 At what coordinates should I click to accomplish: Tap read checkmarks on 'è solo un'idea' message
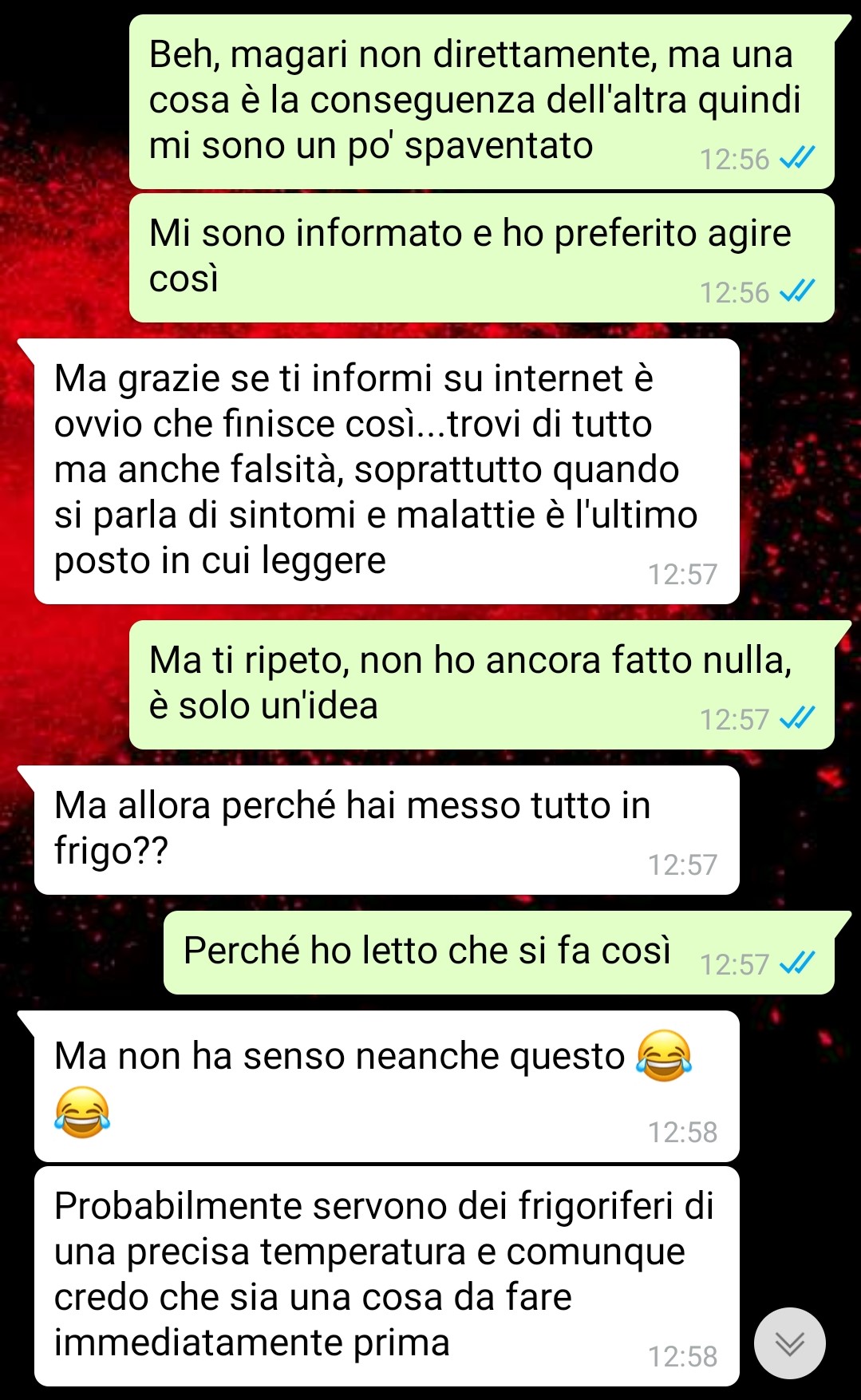coord(797,719)
